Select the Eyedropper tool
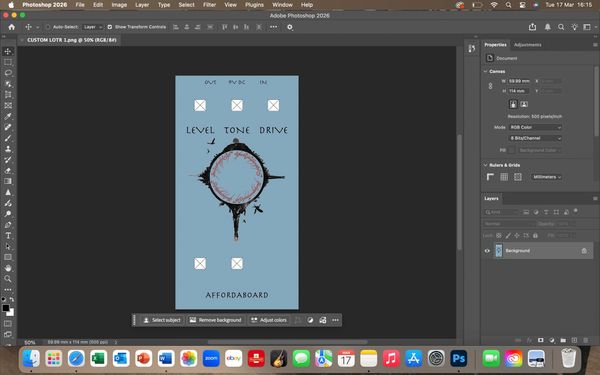This screenshot has width=600, height=375. [x=8, y=116]
